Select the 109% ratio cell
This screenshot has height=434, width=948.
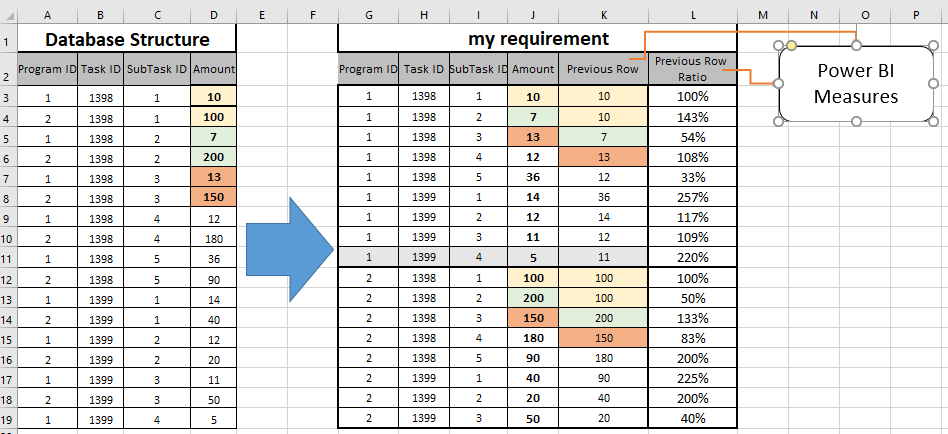tap(693, 238)
